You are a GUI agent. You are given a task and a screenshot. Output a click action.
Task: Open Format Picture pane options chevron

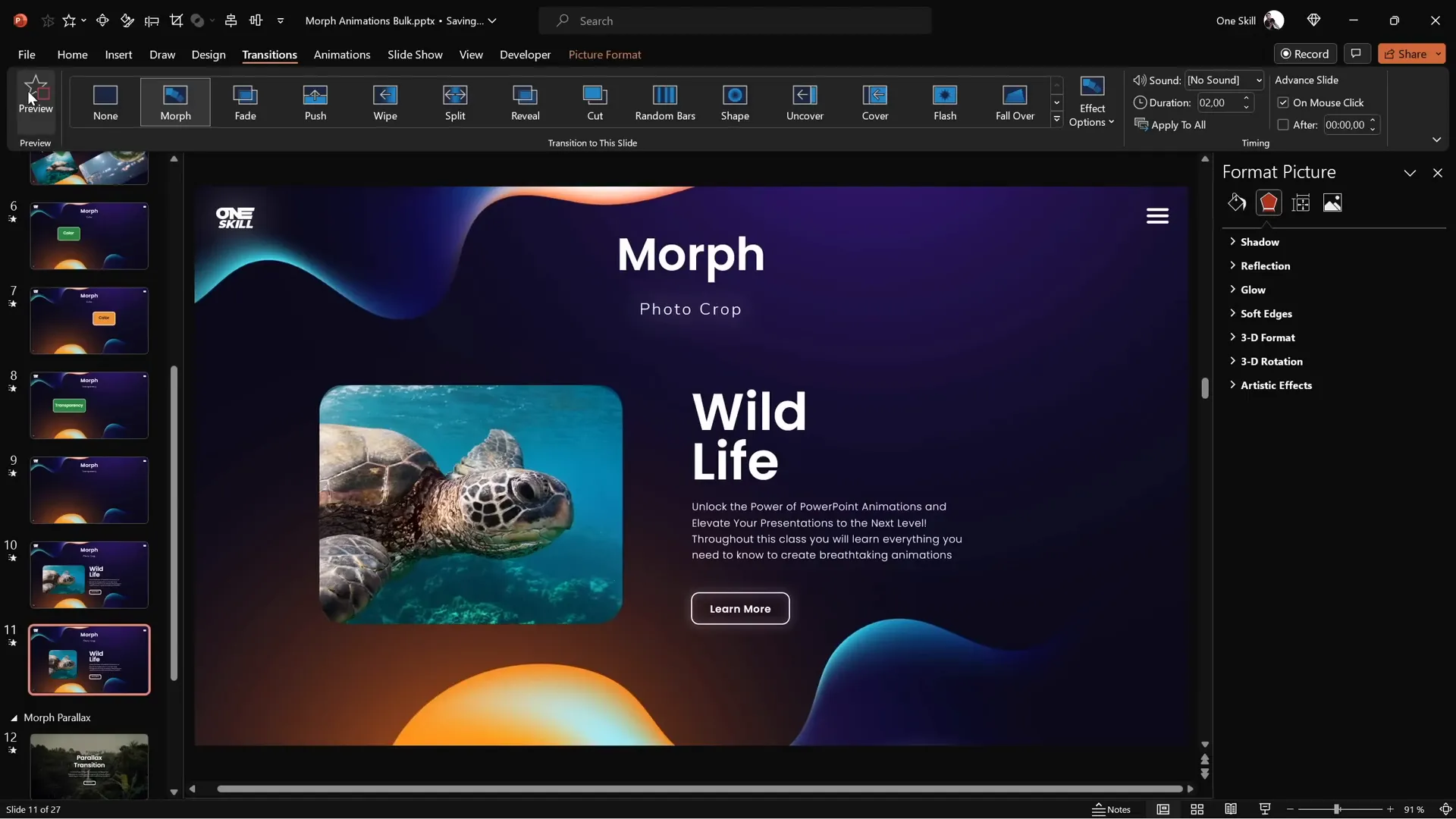pos(1410,173)
